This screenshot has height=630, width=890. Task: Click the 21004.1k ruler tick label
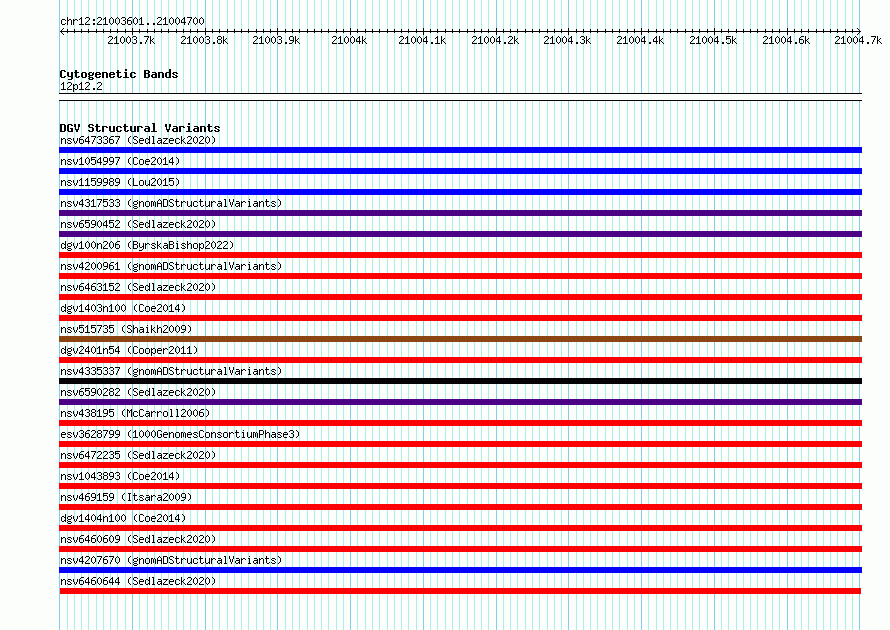point(422,40)
